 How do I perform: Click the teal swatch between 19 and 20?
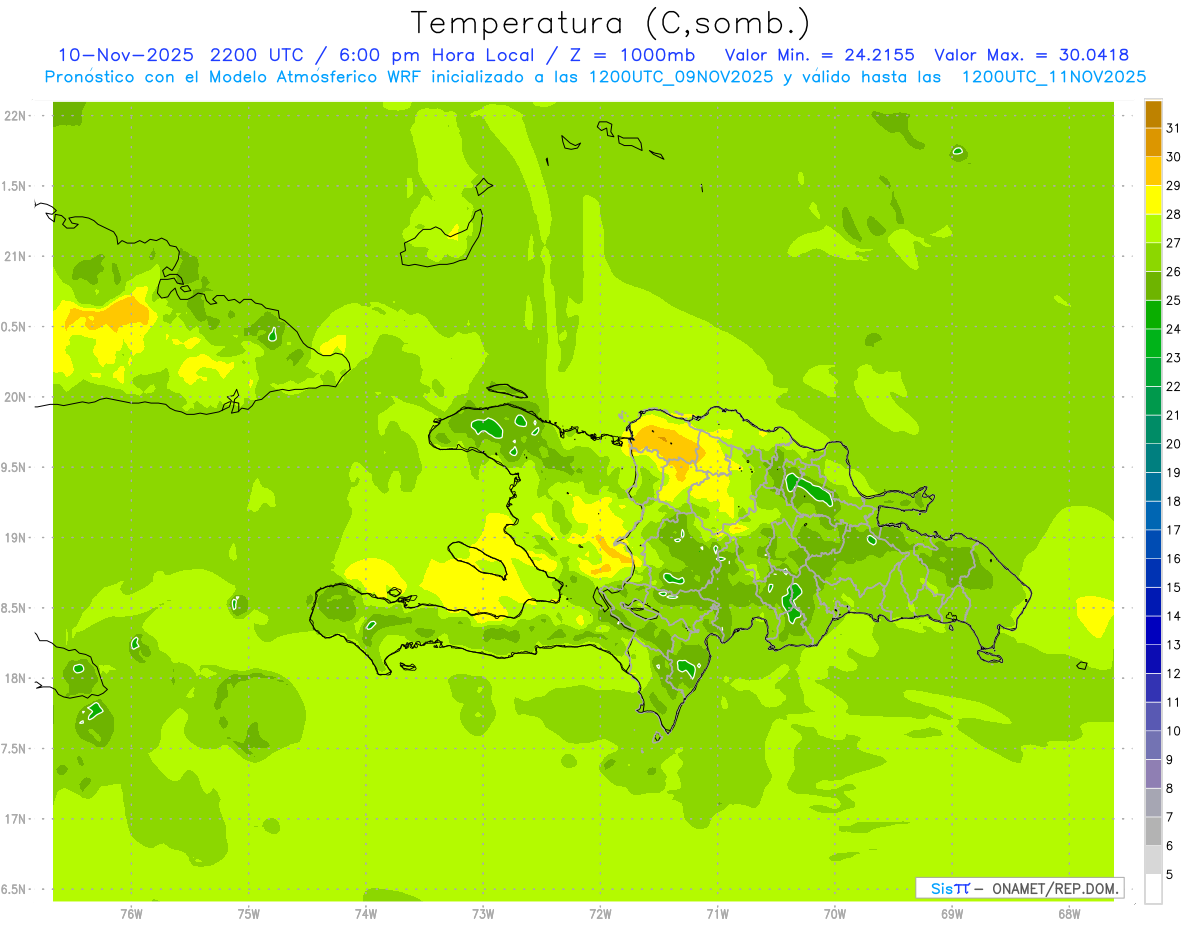pos(1153,458)
